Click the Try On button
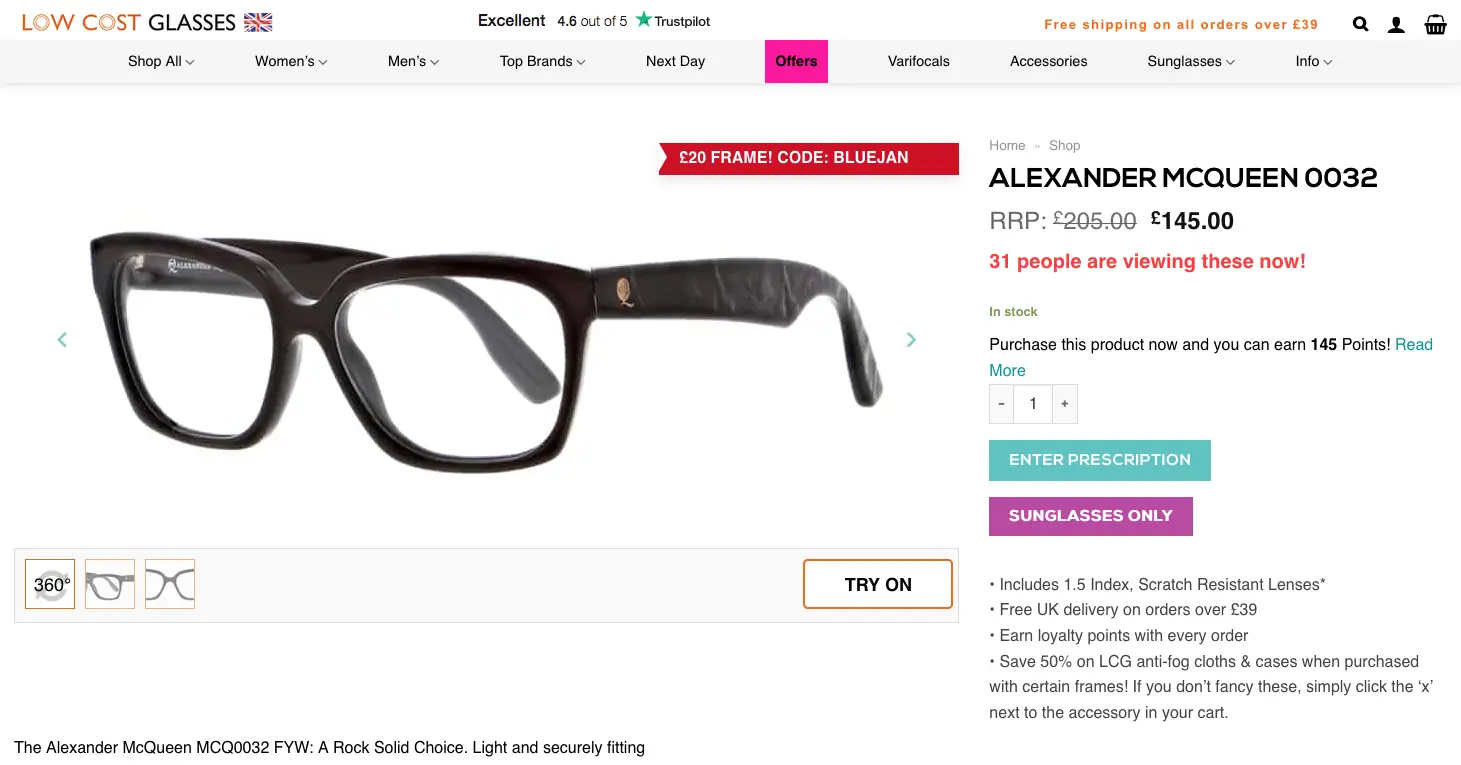 click(878, 585)
